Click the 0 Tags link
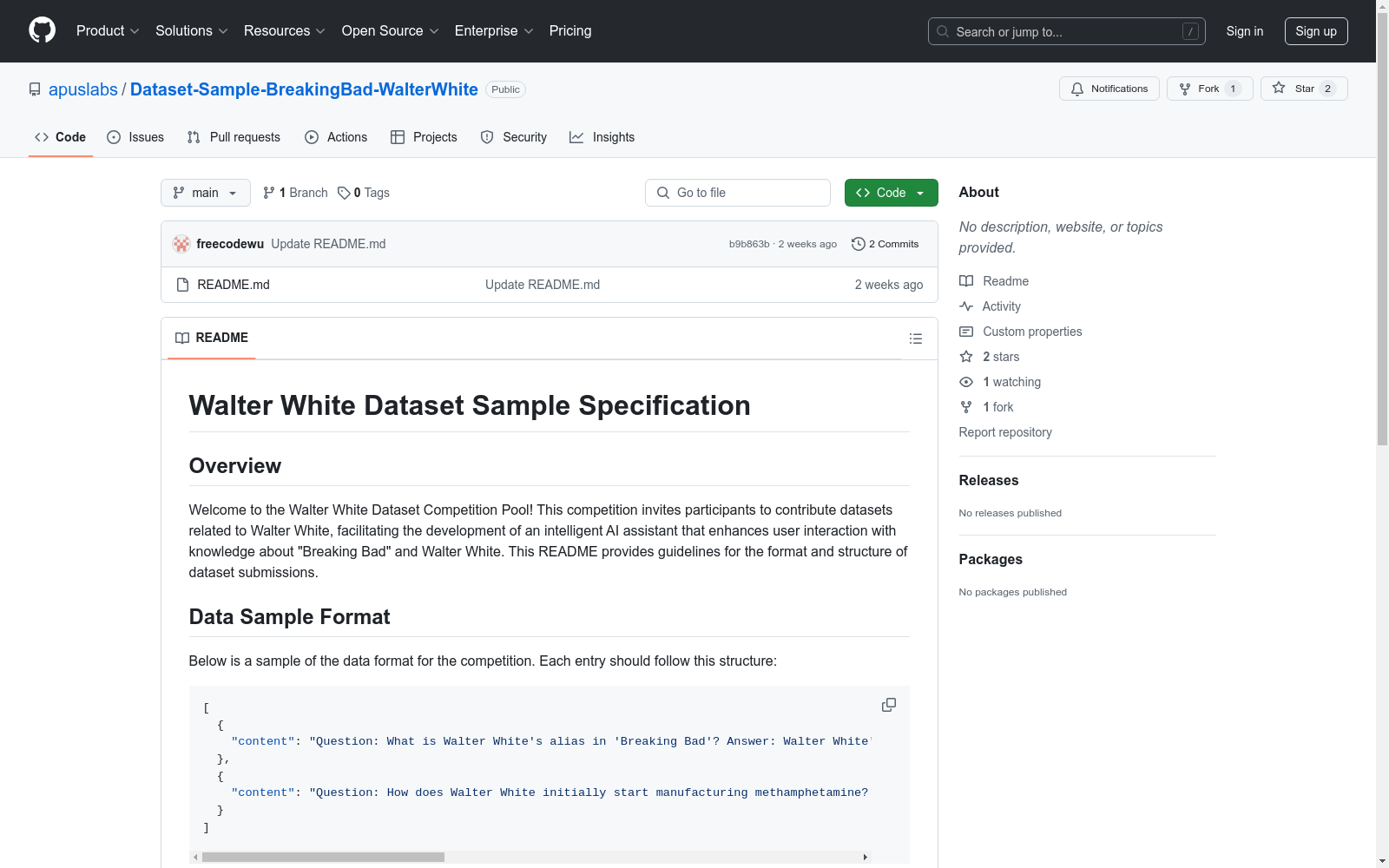The height and width of the screenshot is (868, 1389). pos(364,193)
